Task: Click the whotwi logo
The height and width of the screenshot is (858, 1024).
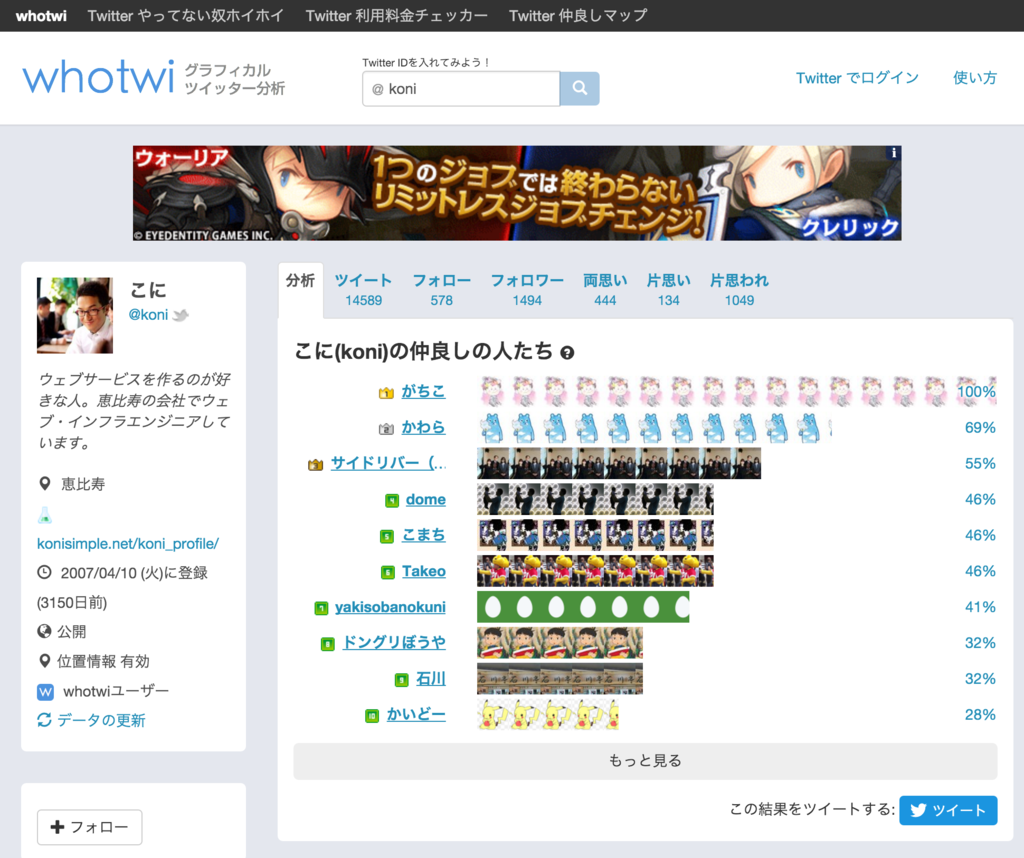Action: pyautogui.click(x=99, y=78)
